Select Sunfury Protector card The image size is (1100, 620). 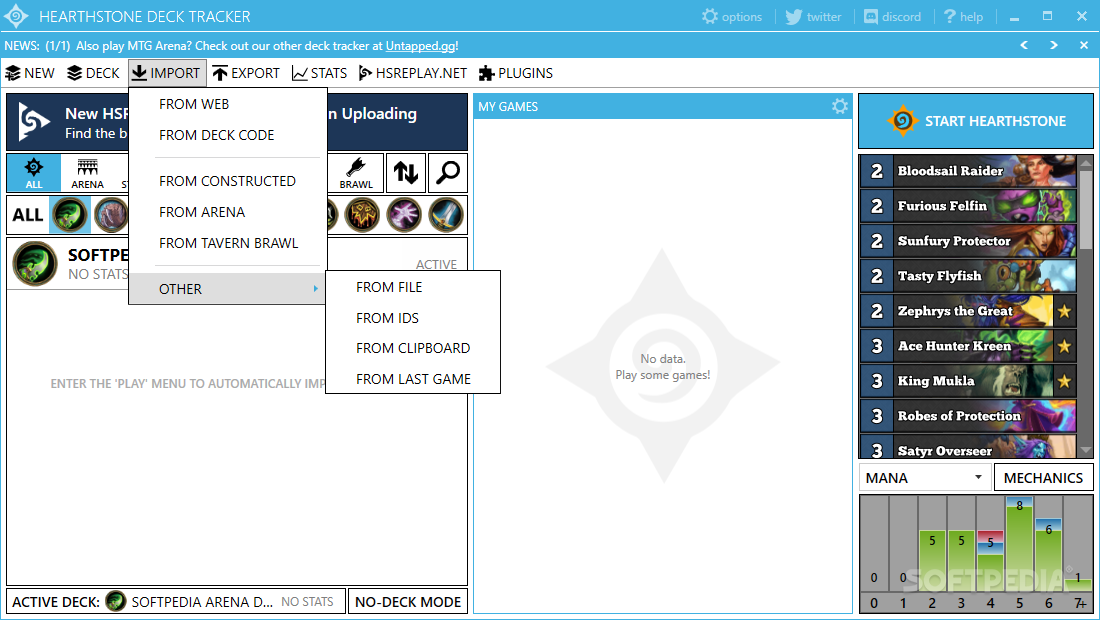[968, 241]
